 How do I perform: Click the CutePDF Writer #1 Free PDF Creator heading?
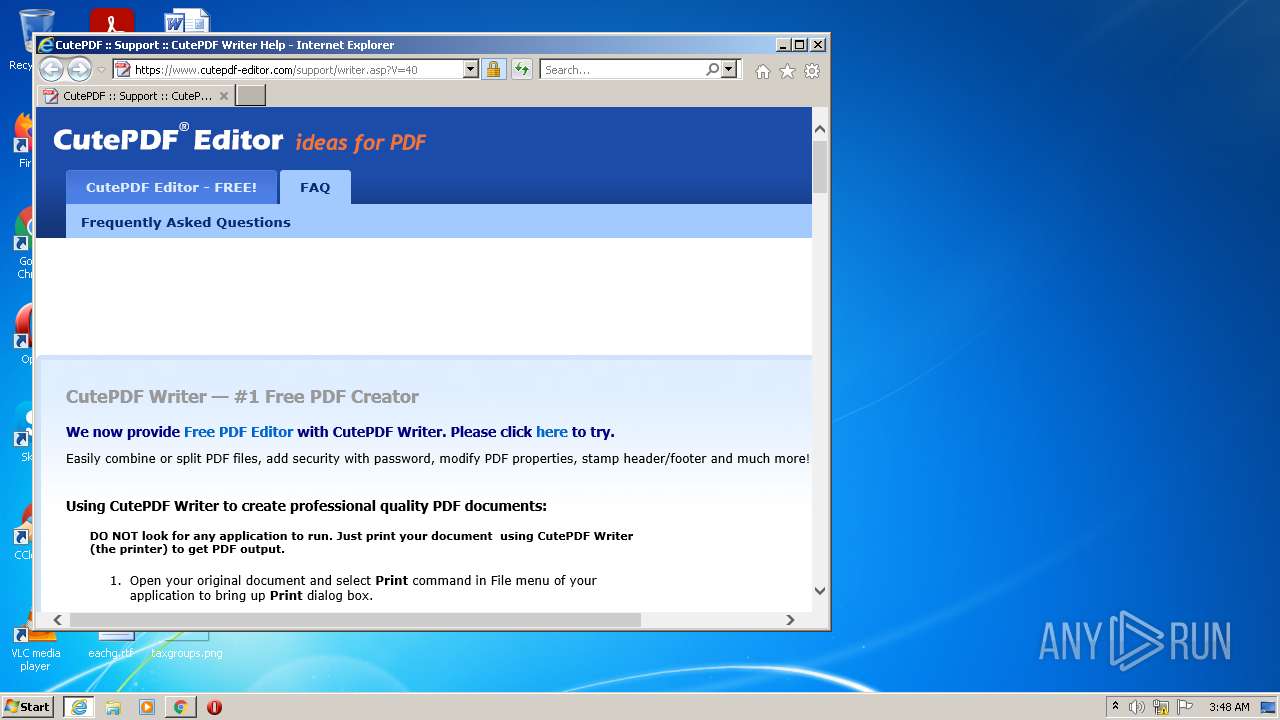point(242,397)
